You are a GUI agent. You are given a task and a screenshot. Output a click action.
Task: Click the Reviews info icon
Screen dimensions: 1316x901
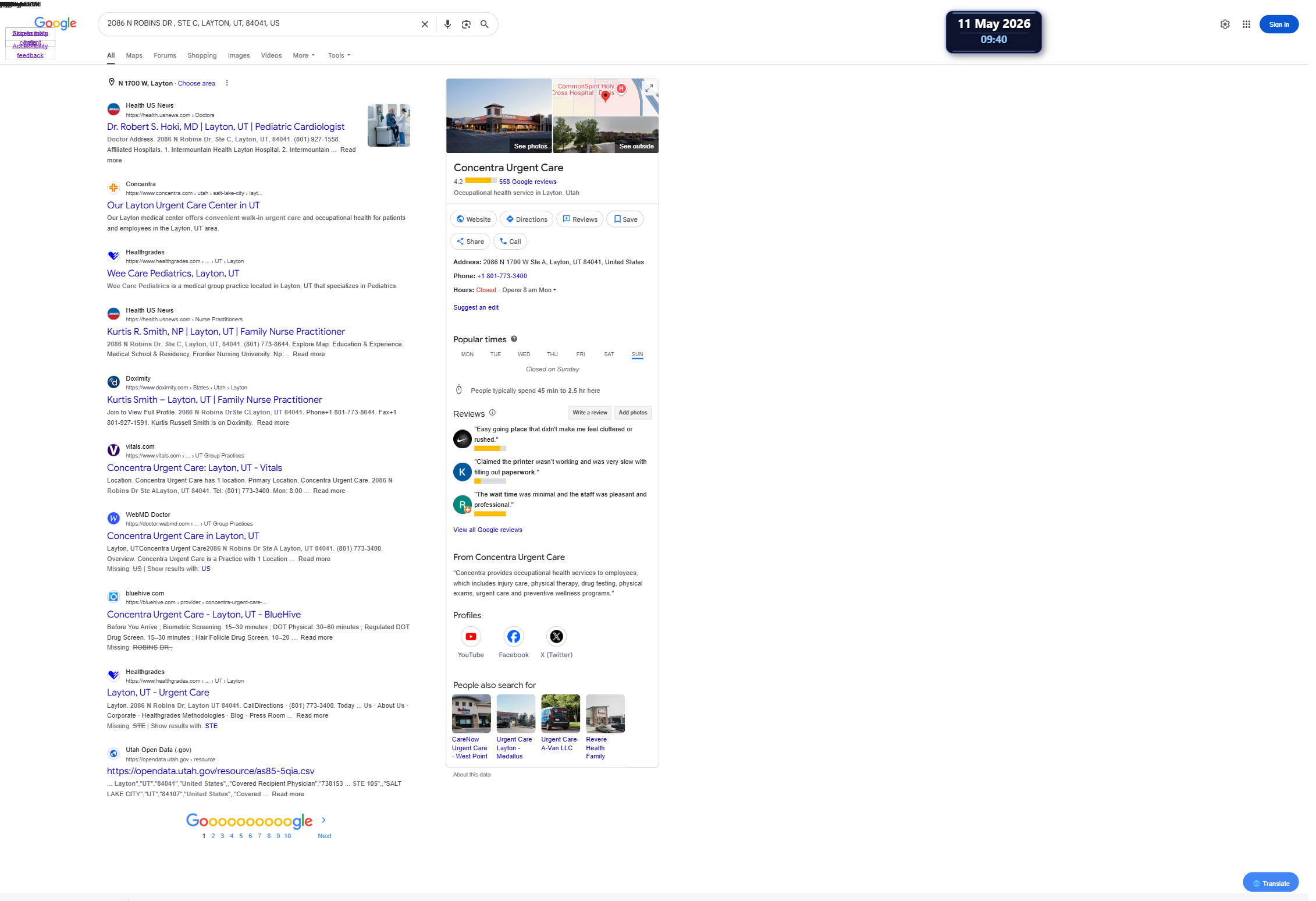[492, 413]
